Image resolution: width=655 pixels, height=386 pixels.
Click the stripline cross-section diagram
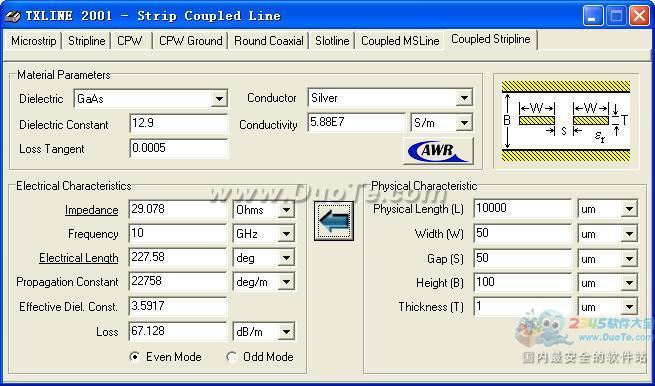(x=566, y=121)
